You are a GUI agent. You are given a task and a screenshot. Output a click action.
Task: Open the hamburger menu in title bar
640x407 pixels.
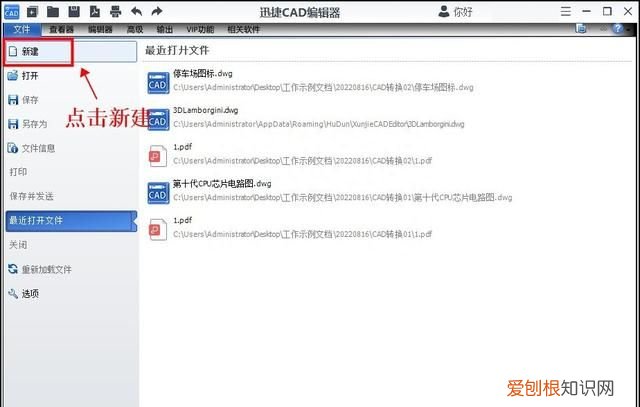click(566, 11)
